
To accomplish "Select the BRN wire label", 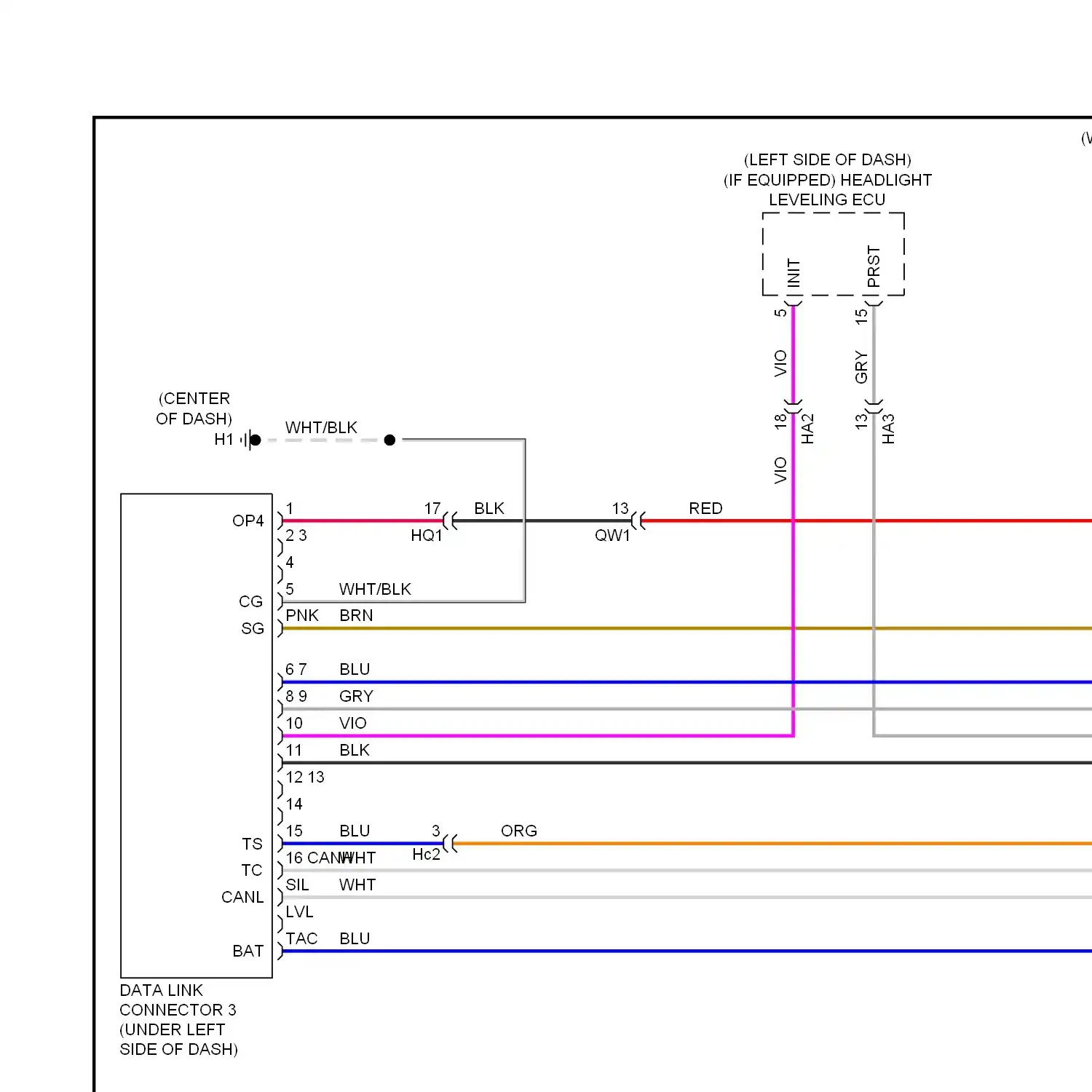I will (x=356, y=615).
